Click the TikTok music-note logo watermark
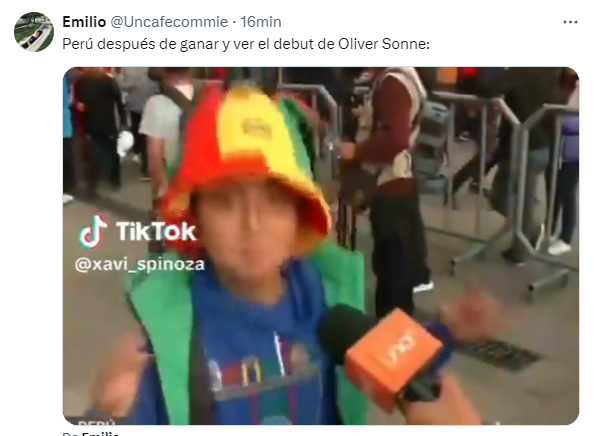 pyautogui.click(x=93, y=232)
